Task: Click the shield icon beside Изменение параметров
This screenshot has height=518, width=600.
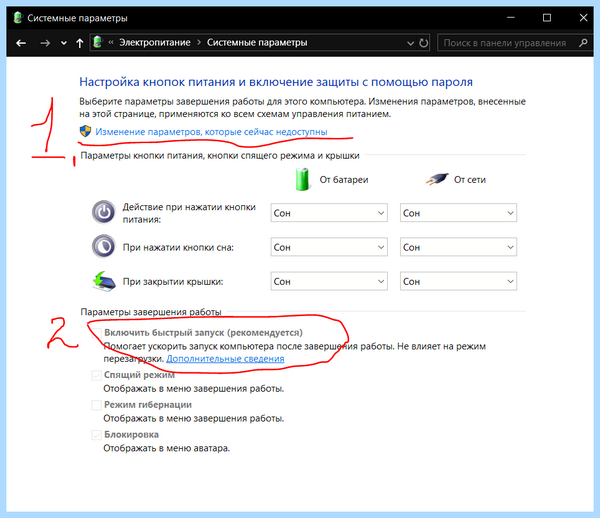Action: click(x=85, y=131)
